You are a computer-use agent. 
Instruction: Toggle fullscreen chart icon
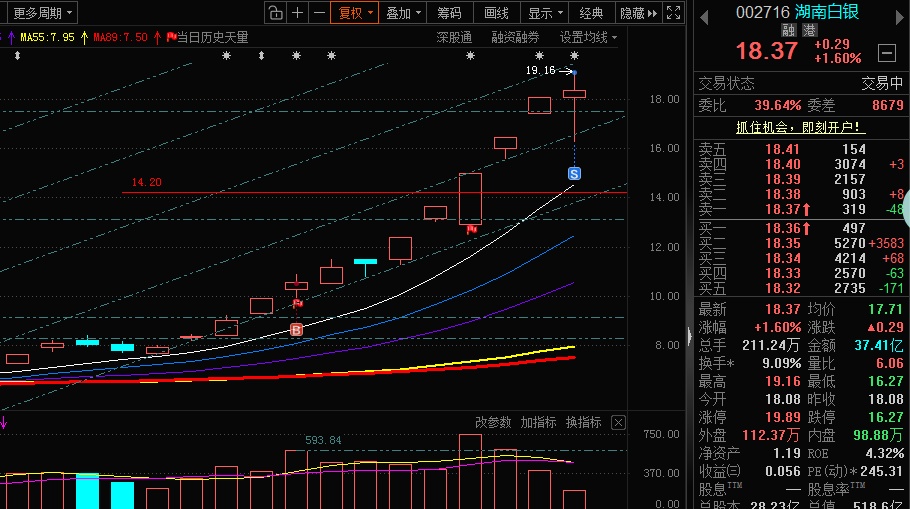[x=673, y=13]
